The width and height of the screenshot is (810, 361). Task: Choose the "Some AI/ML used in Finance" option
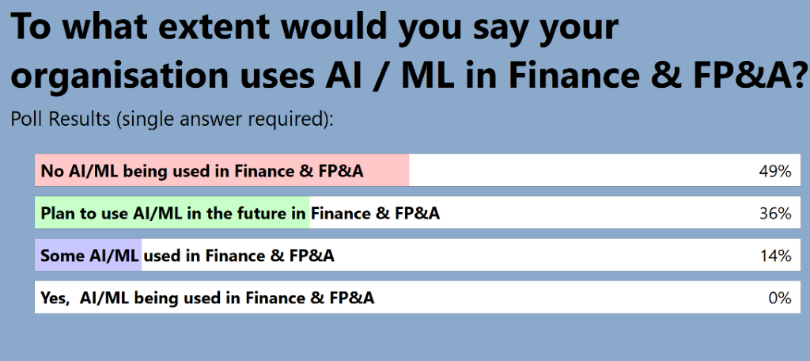point(417,255)
